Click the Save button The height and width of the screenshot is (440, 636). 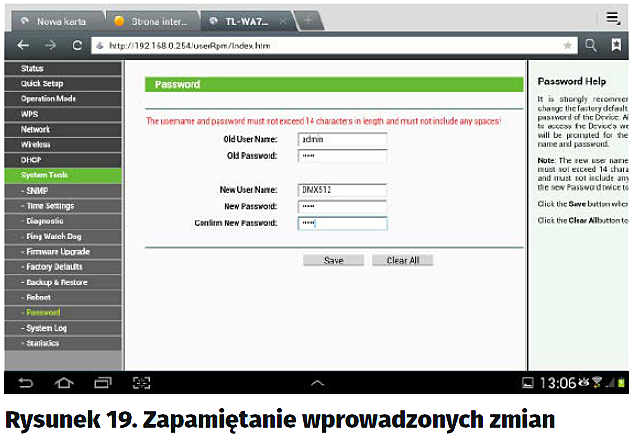333,260
